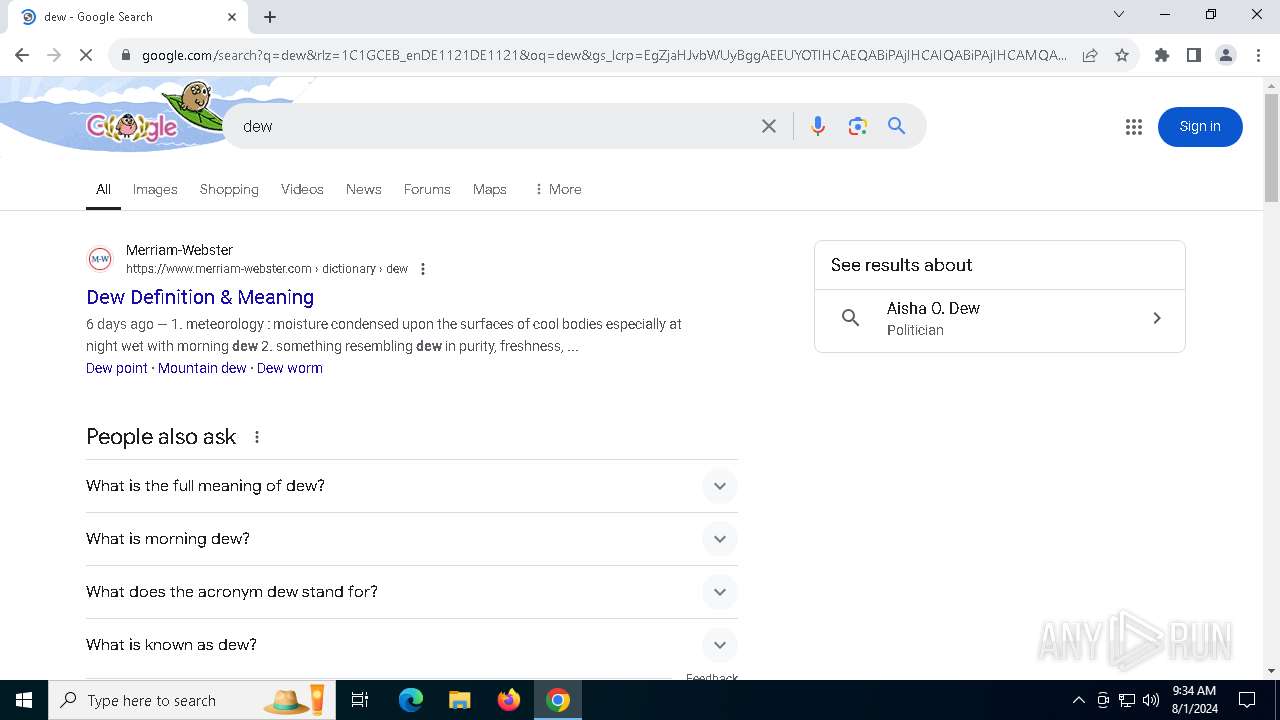Click the taskbar search box
This screenshot has width=1280, height=720.
click(192, 700)
